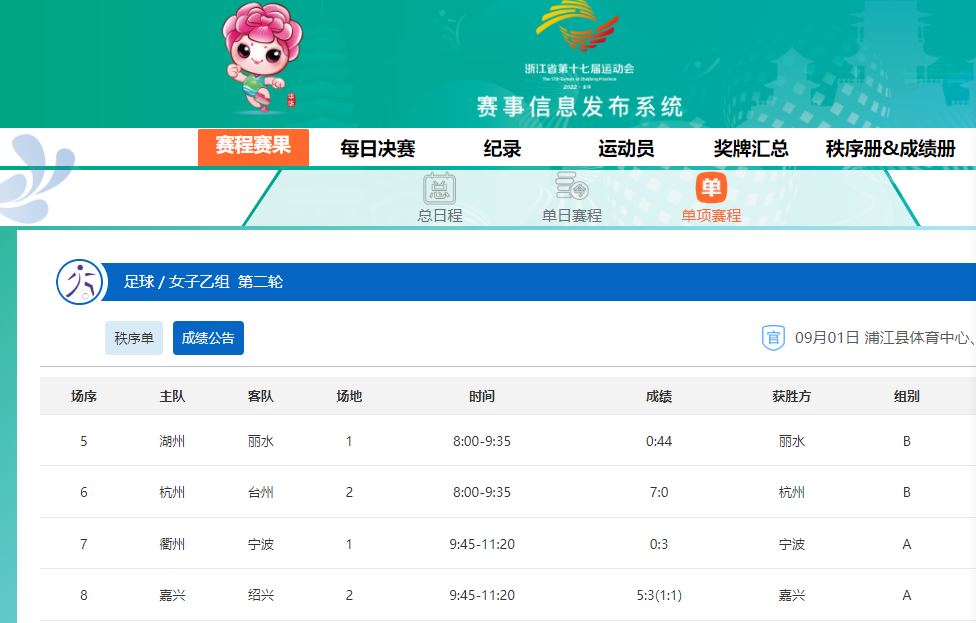Click the 台州 team link
The image size is (976, 623).
(261, 492)
